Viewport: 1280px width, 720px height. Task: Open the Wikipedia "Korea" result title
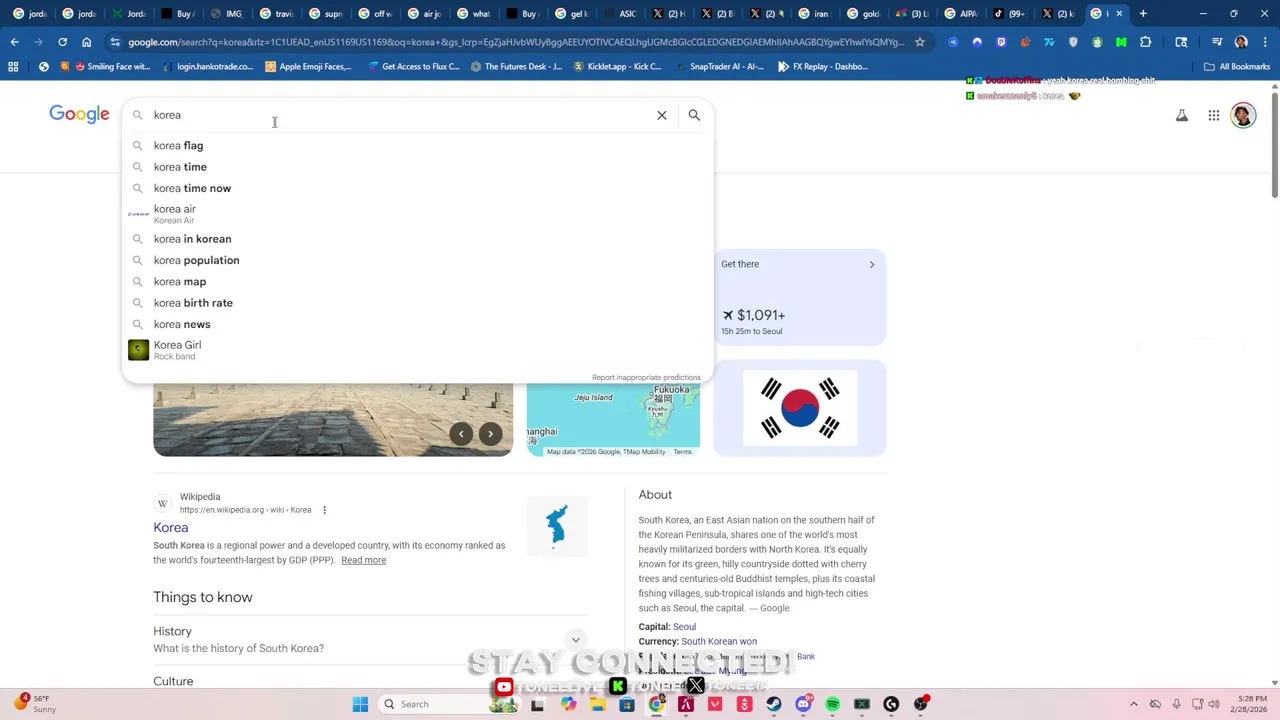point(170,528)
